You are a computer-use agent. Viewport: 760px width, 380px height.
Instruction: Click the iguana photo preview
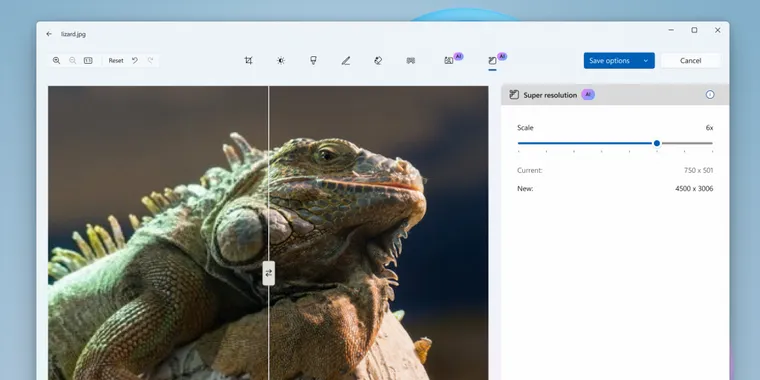268,233
